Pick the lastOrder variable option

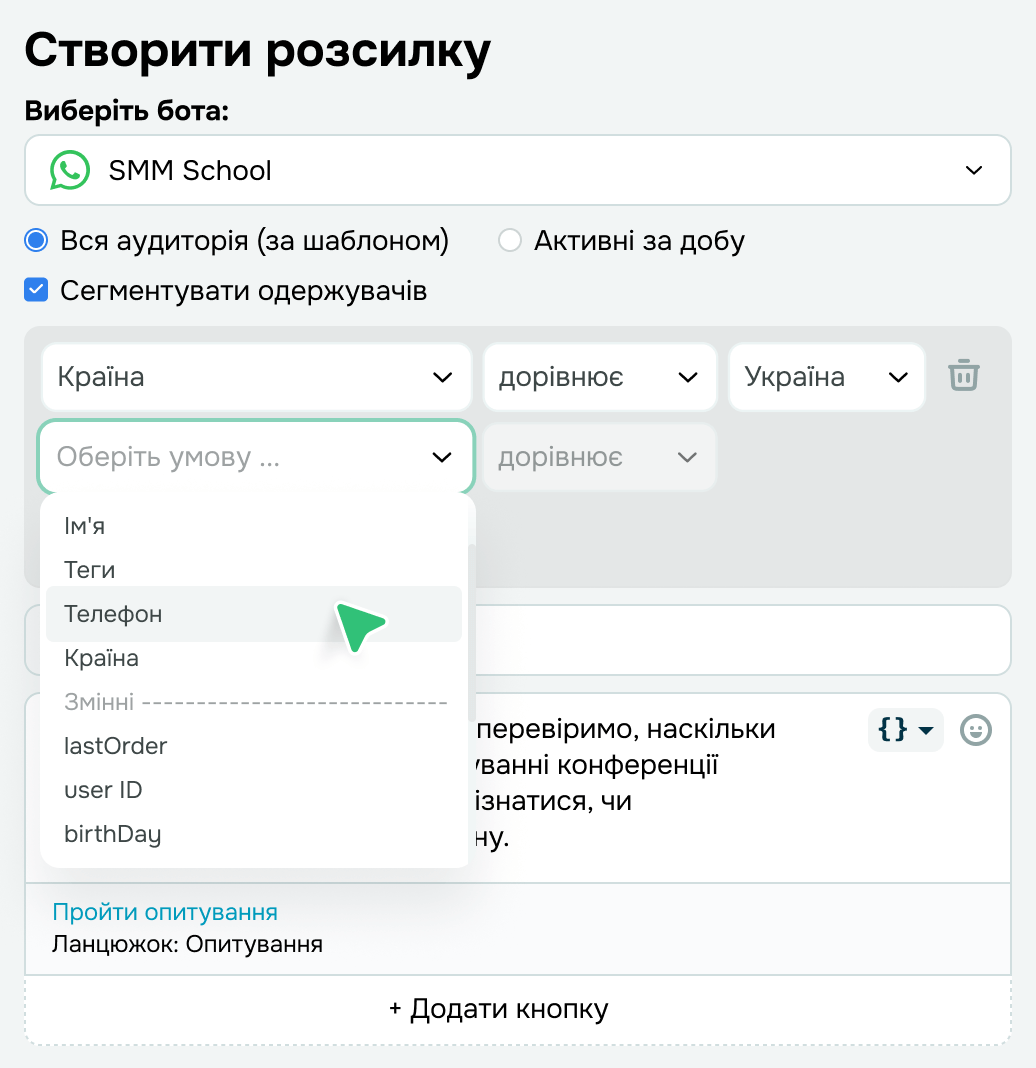pos(116,746)
